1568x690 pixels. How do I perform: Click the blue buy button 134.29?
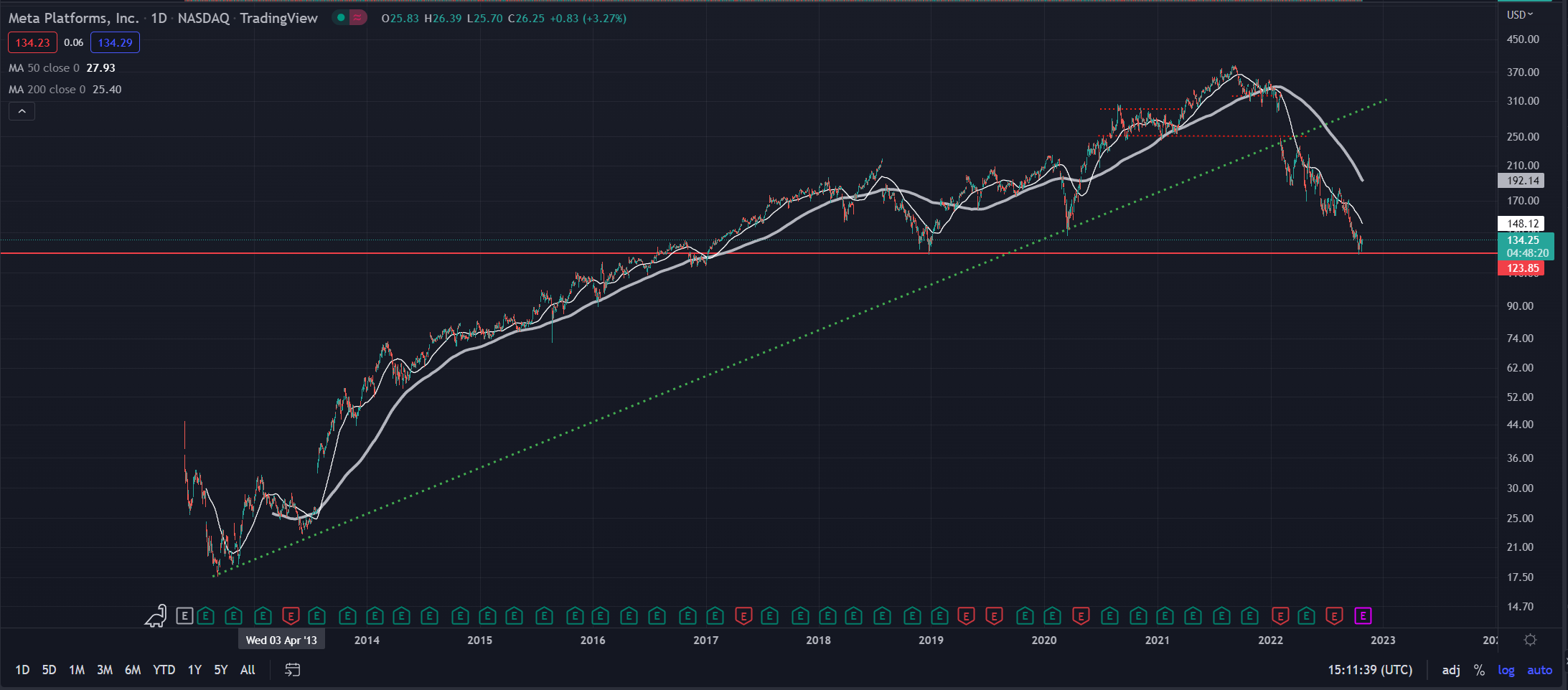115,42
